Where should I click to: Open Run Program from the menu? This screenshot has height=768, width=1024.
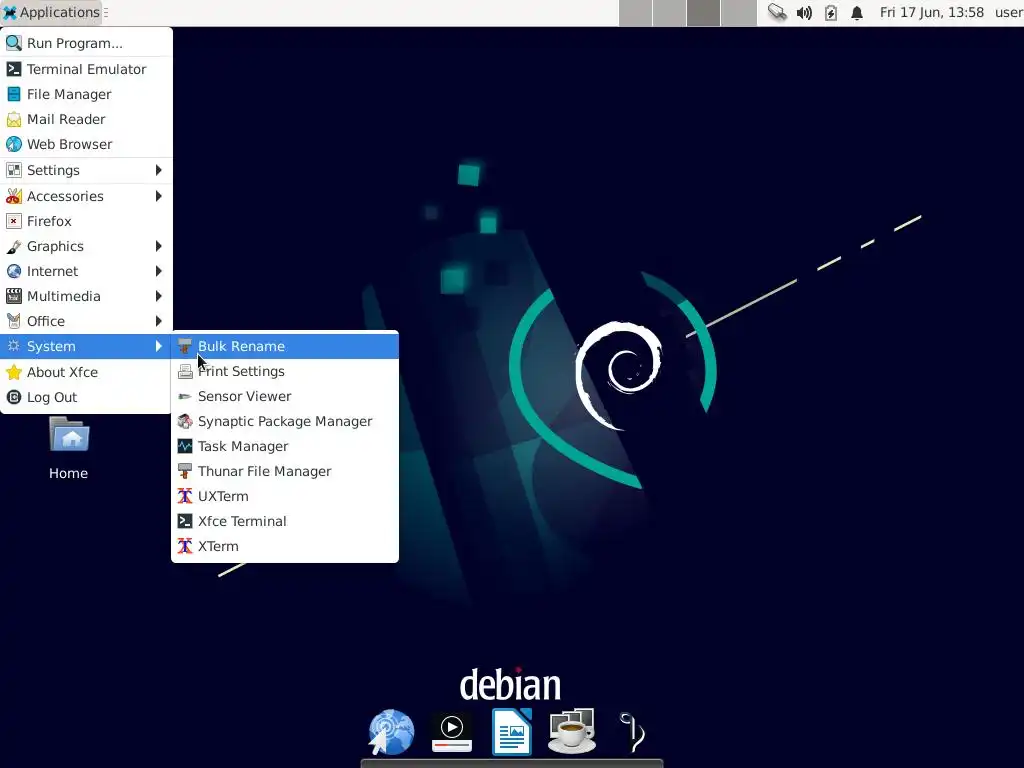tap(86, 43)
